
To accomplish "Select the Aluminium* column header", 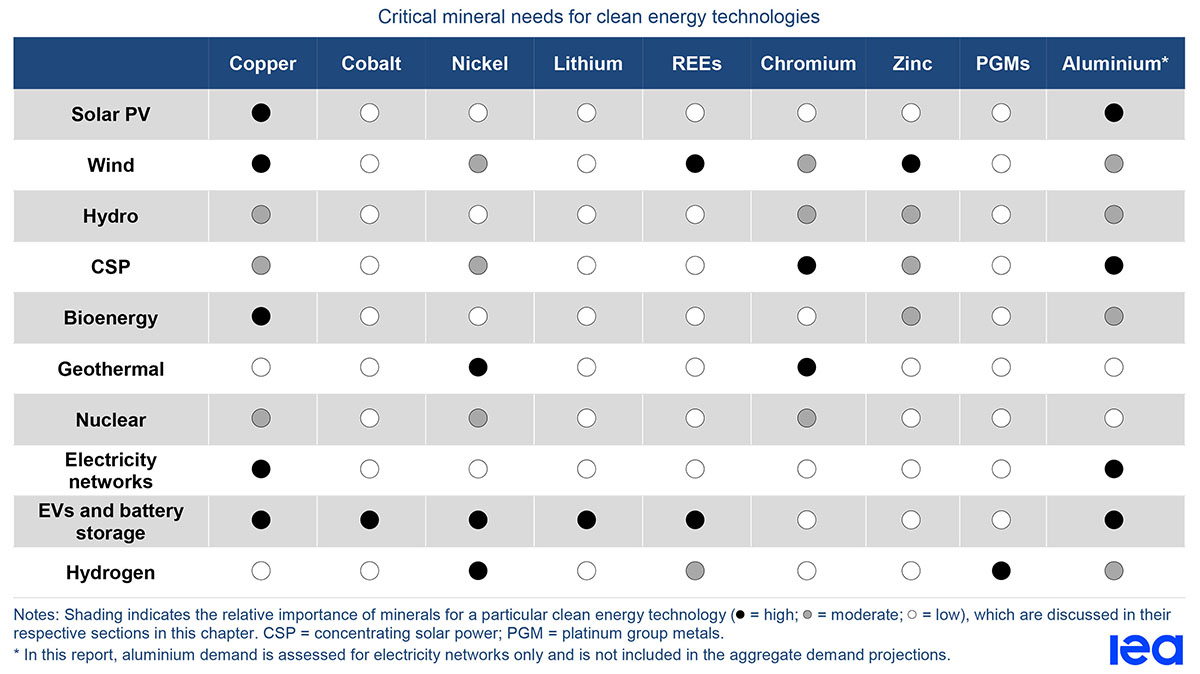I will (x=1115, y=63).
